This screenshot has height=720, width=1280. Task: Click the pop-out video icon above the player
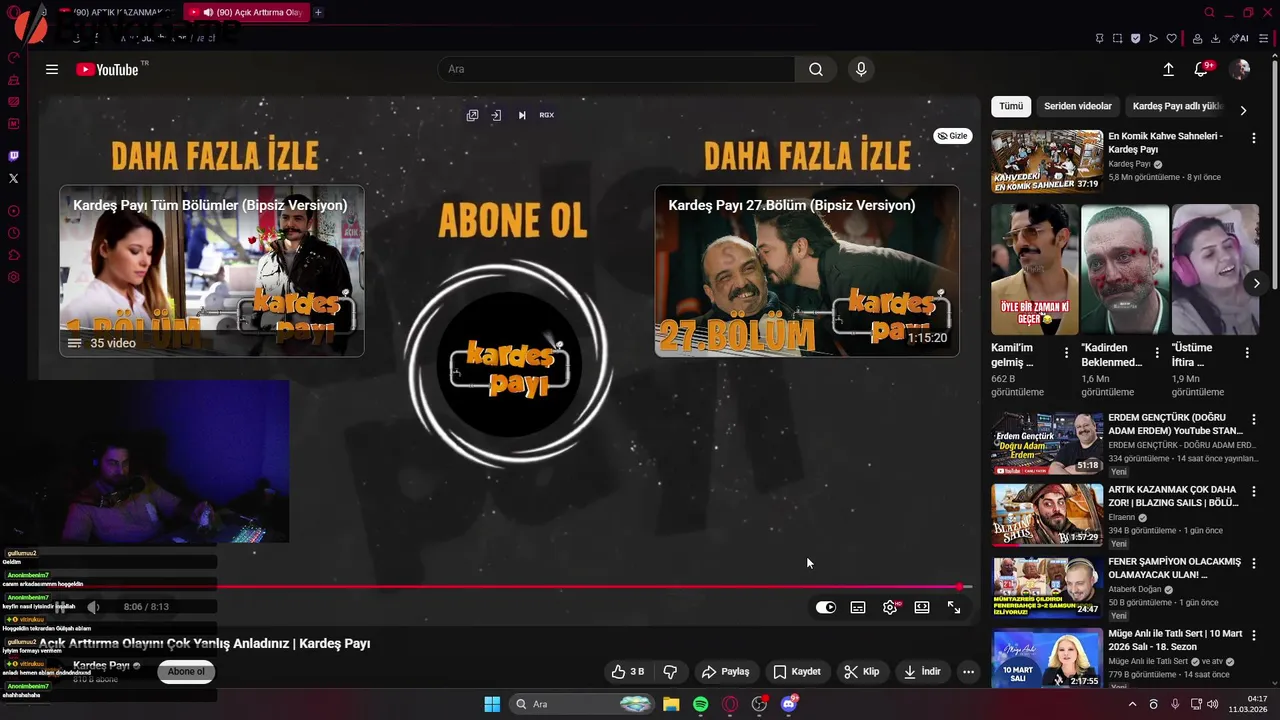click(472, 115)
